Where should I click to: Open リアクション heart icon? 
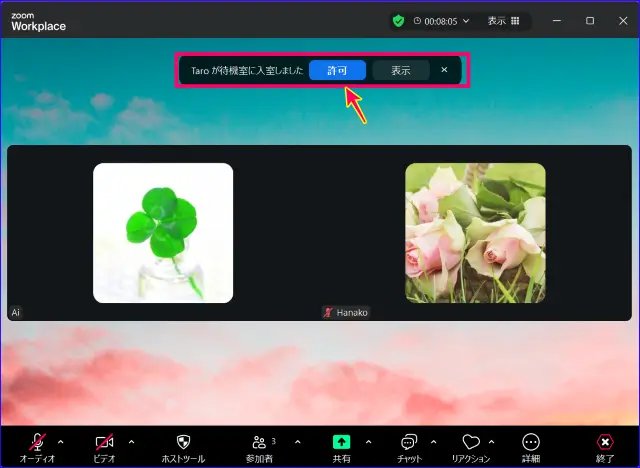pos(471,443)
